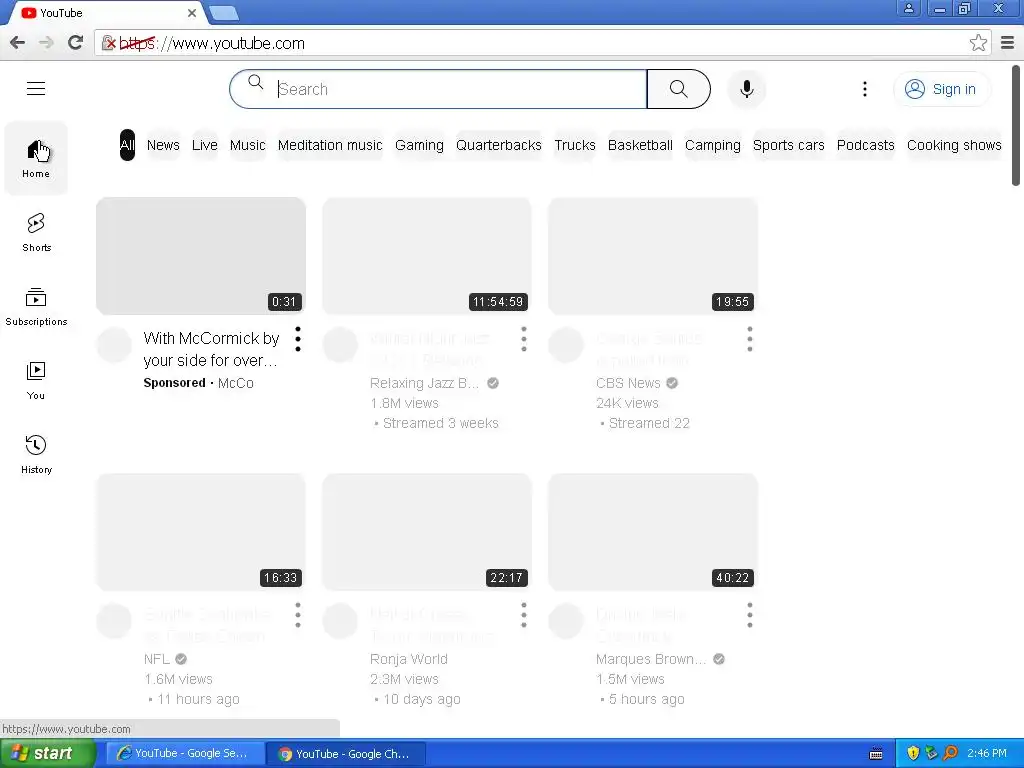Select the Camping filter chip

(x=712, y=145)
